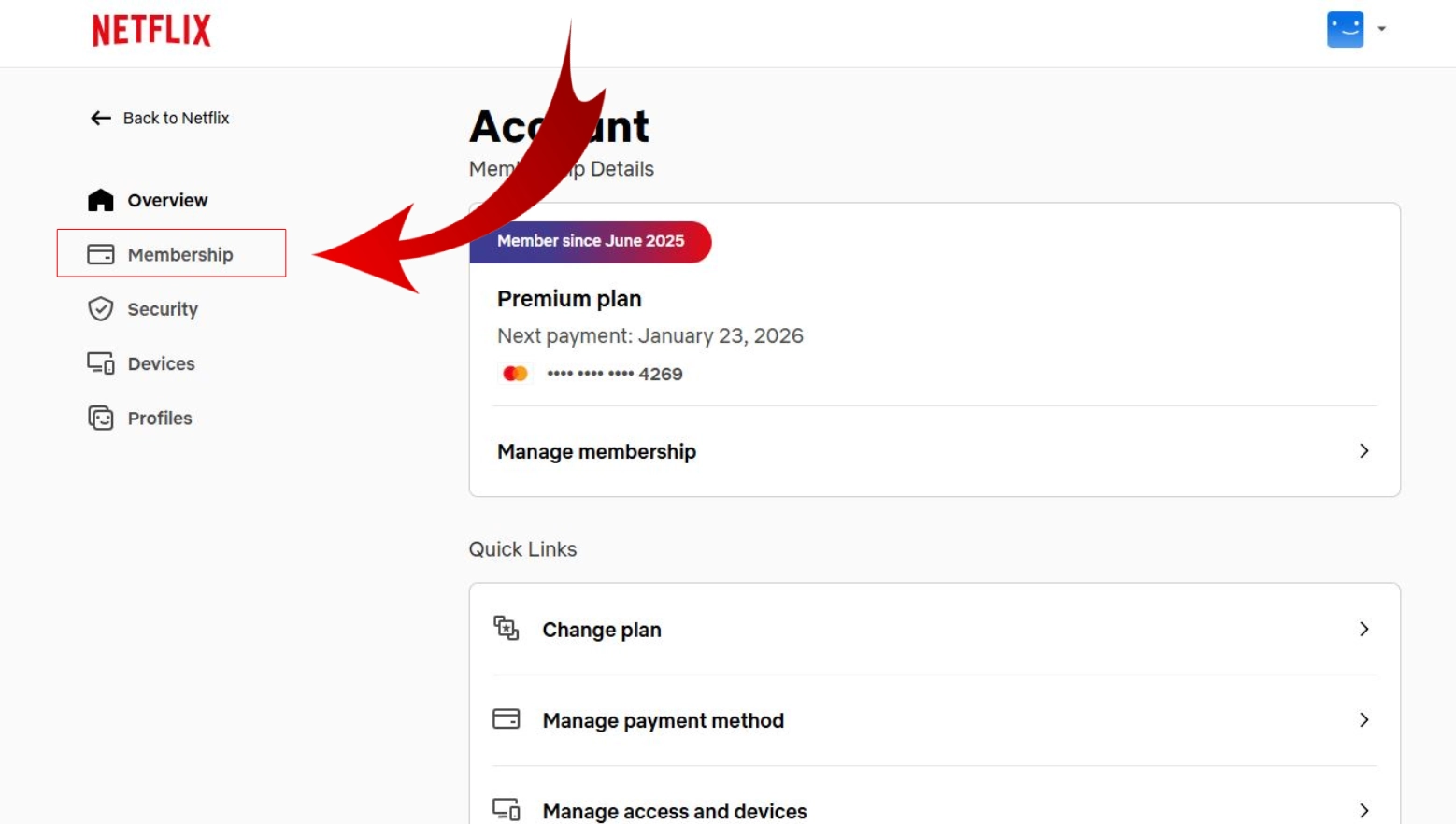Click the Devices icon in sidebar
This screenshot has height=824, width=1456.
click(x=101, y=363)
